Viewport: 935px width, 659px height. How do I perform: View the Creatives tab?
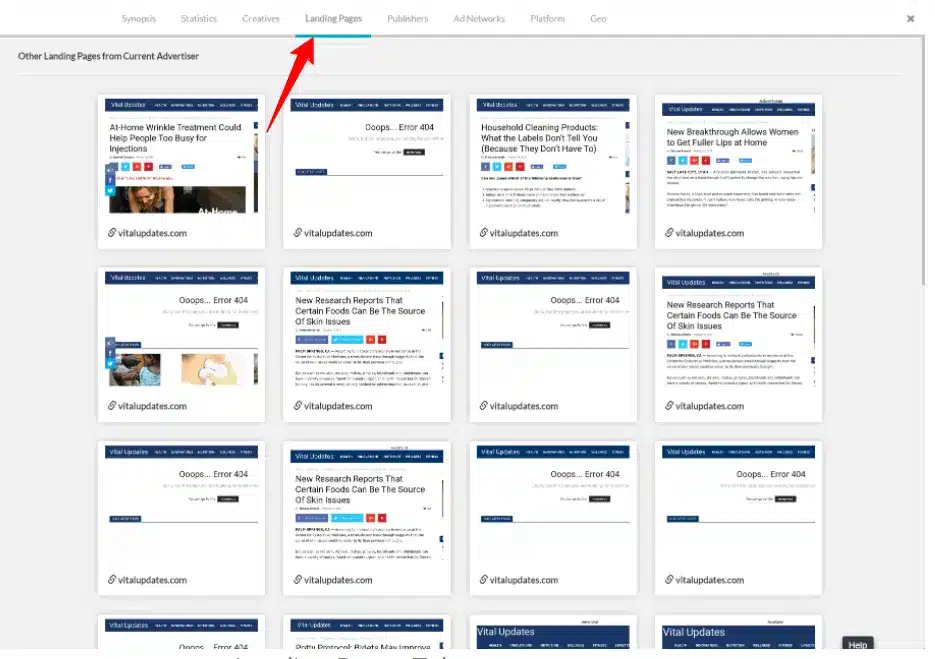coord(261,18)
